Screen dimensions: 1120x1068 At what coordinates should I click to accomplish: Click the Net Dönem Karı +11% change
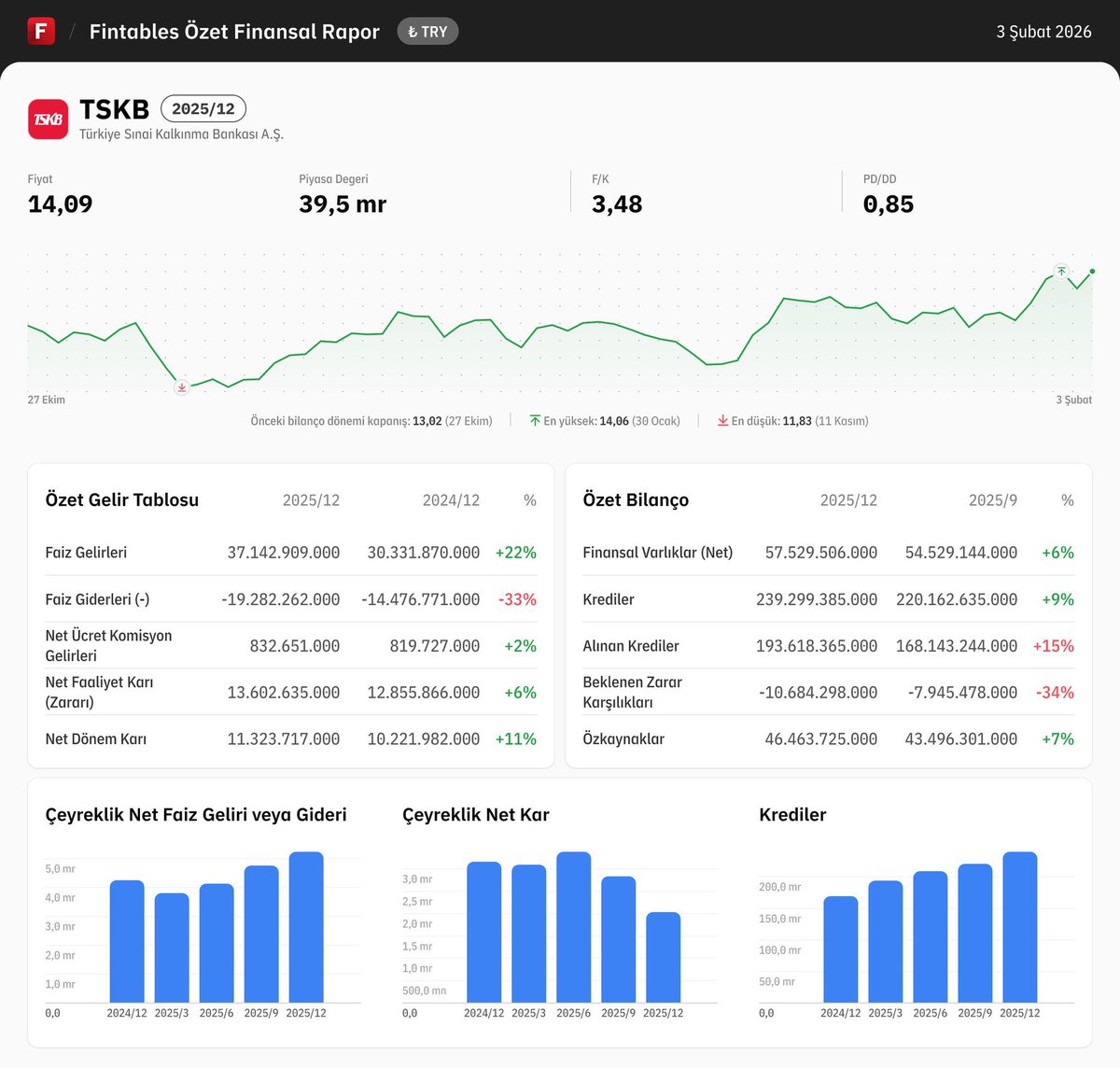coord(516,739)
